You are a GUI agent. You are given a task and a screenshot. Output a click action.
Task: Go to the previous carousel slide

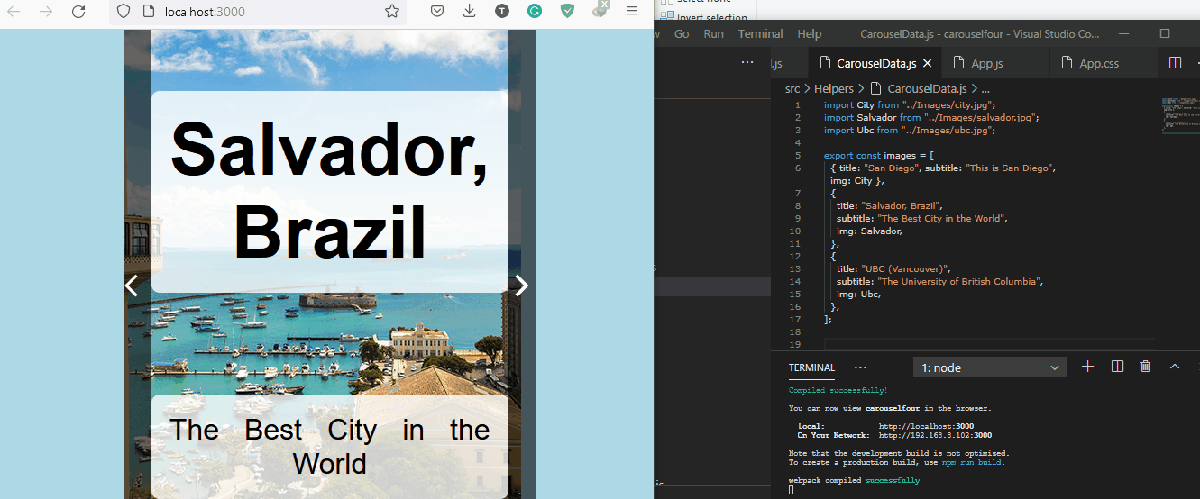131,286
